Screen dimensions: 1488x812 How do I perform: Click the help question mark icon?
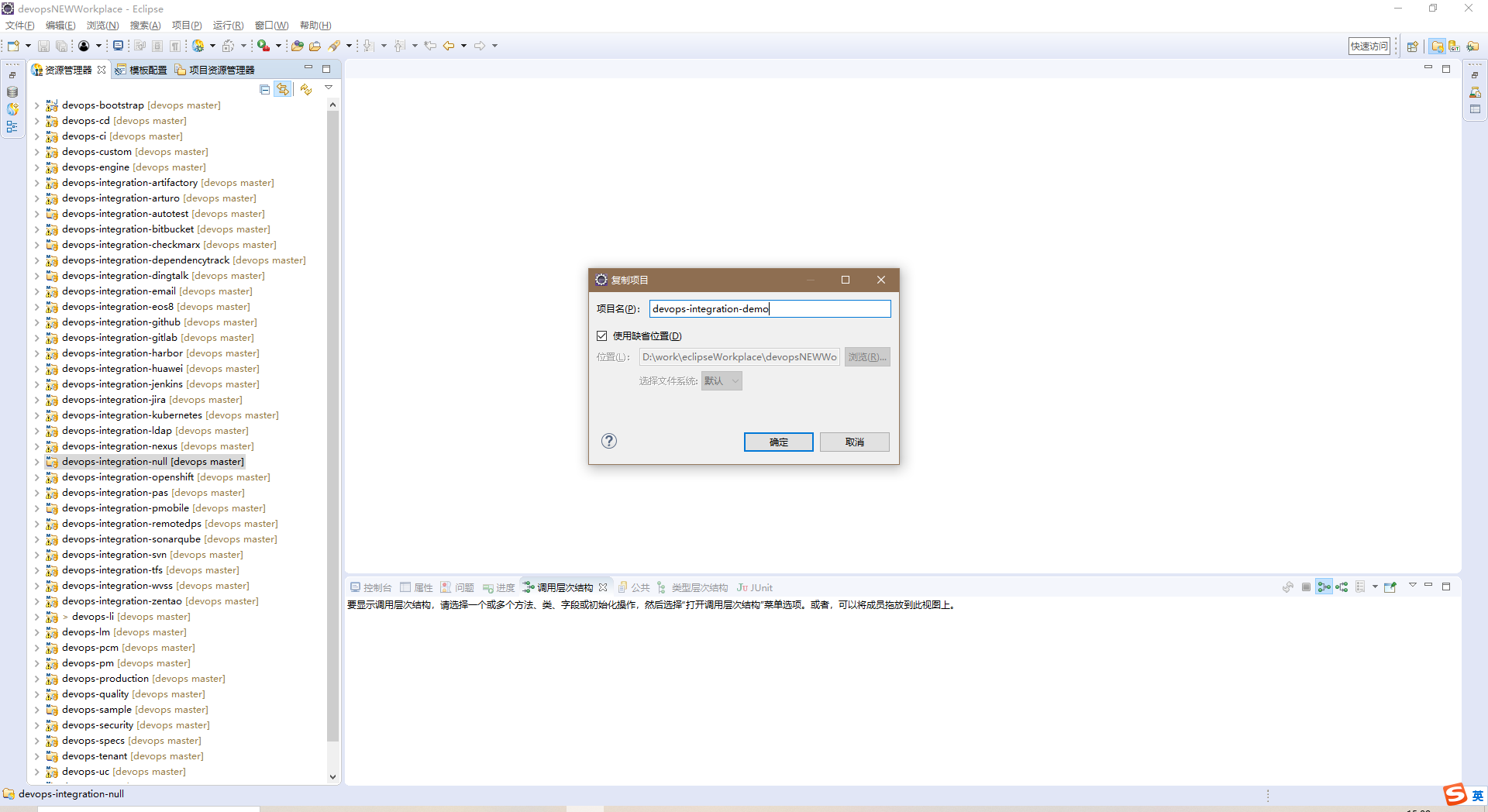coord(609,441)
